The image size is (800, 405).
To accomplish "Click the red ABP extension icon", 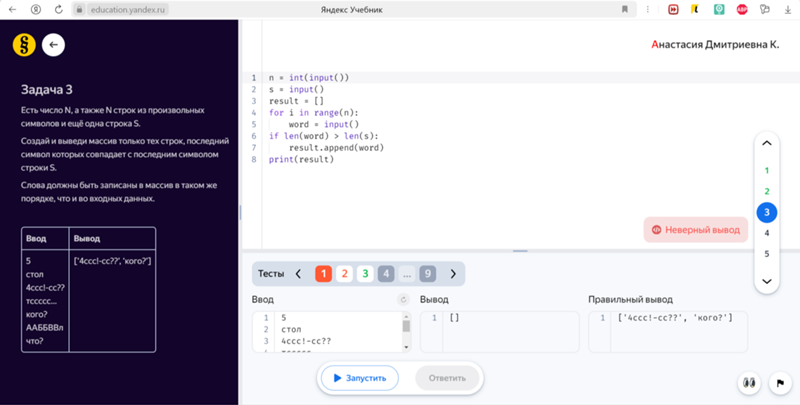I will pyautogui.click(x=742, y=9).
